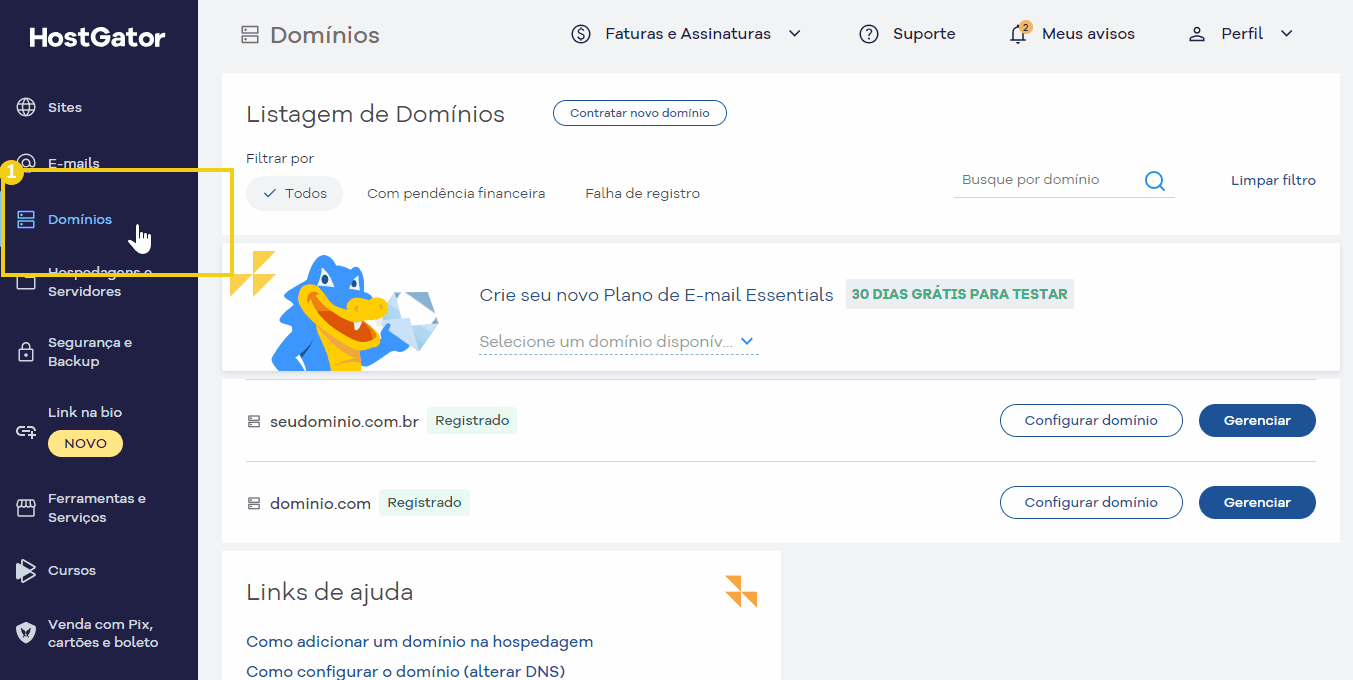Click the Domínios page header icon
Screen dimensions: 1353x680
(250, 35)
